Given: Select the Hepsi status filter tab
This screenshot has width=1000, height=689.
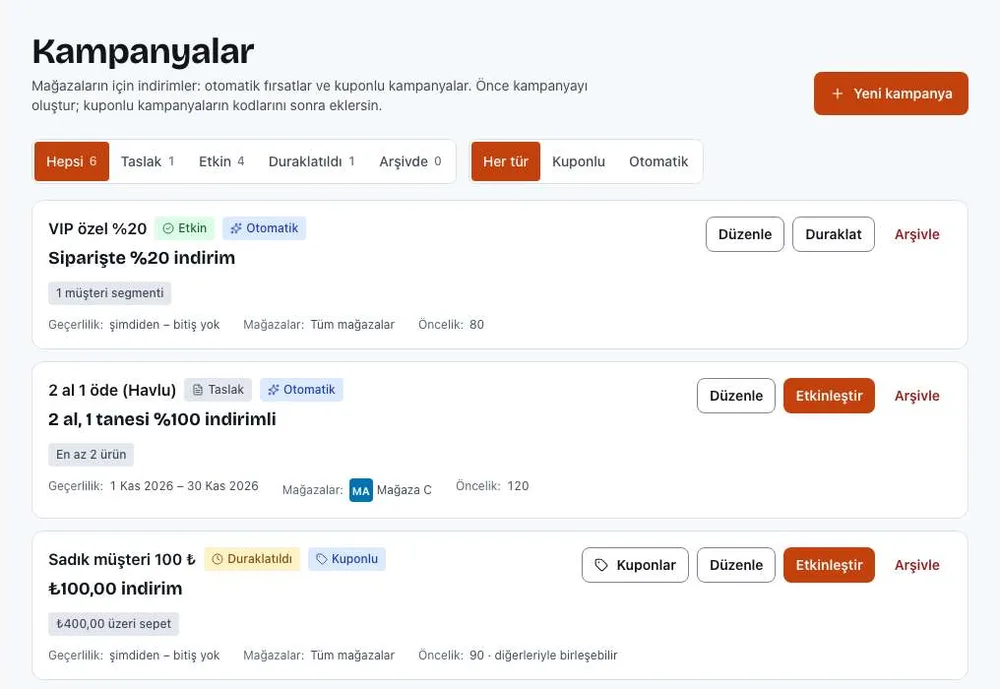Looking at the screenshot, I should [x=71, y=161].
